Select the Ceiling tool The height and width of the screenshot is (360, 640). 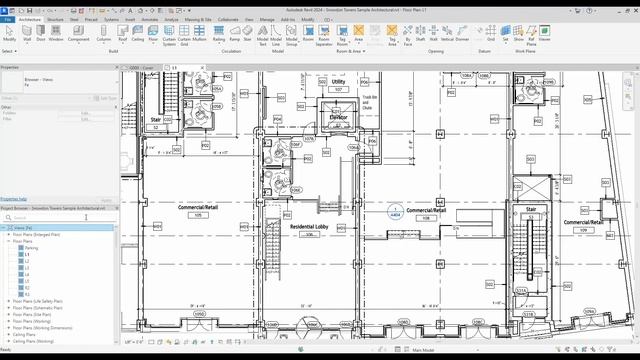(x=138, y=33)
